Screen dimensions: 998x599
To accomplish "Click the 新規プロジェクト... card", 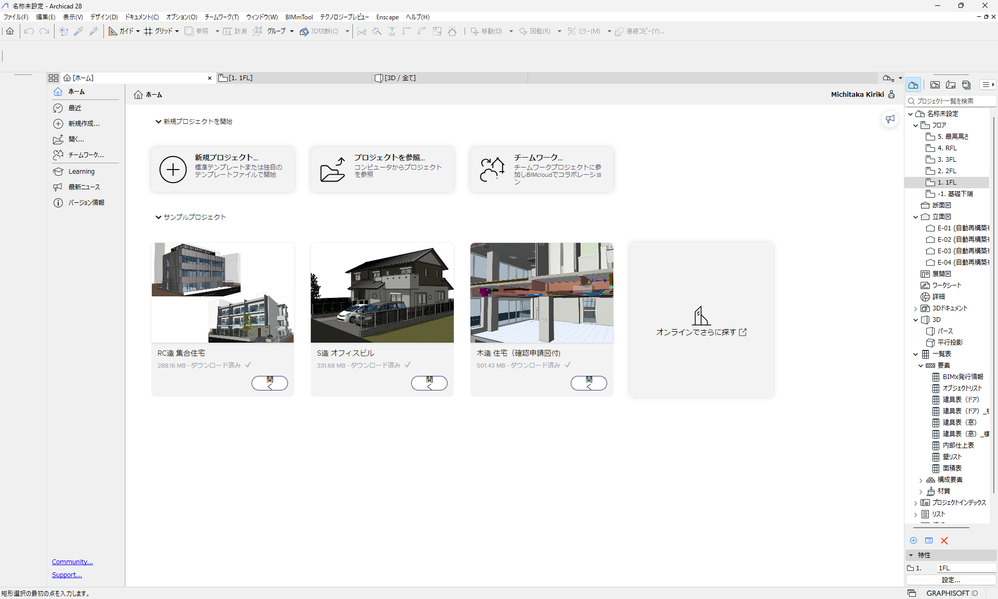I will tap(223, 169).
